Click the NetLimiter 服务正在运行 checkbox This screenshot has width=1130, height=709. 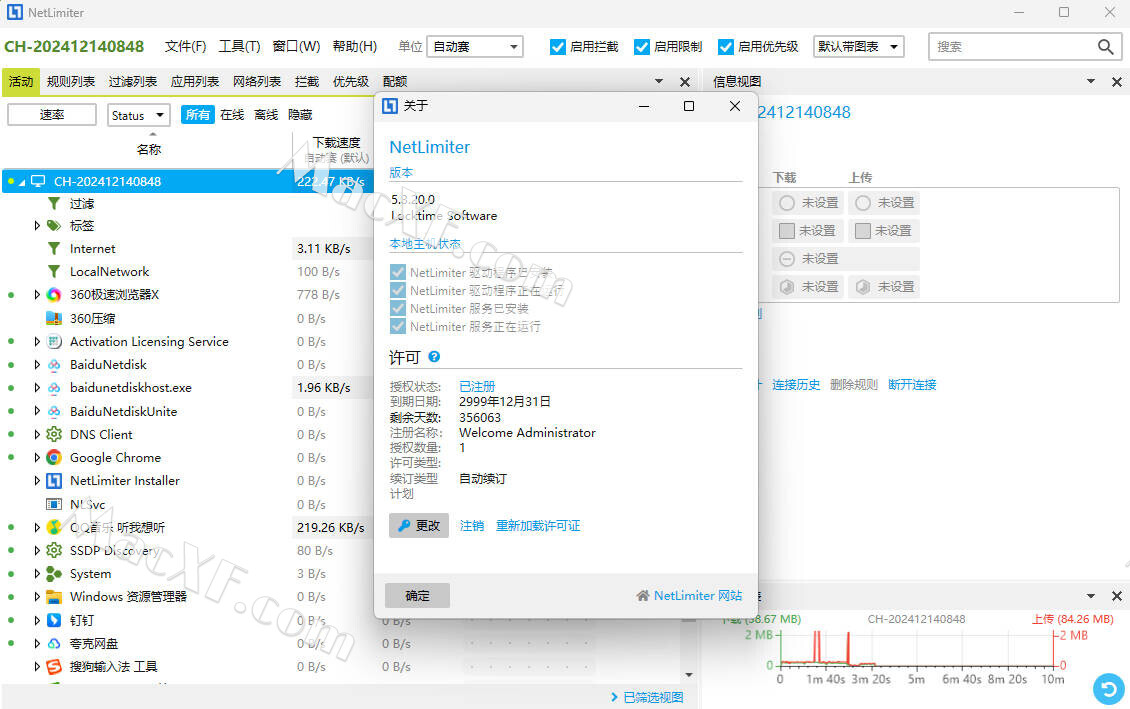pyautogui.click(x=397, y=326)
